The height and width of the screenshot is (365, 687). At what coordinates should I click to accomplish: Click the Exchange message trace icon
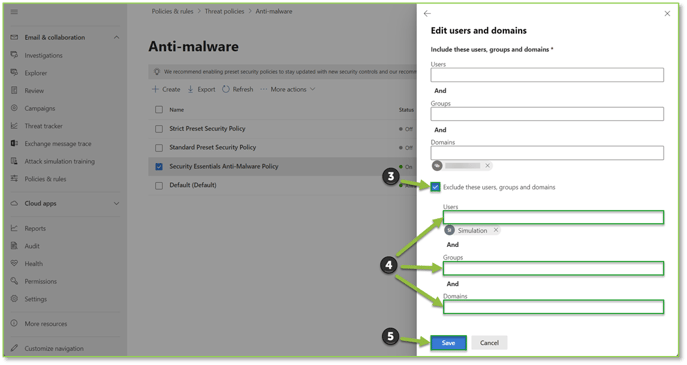click(14, 143)
